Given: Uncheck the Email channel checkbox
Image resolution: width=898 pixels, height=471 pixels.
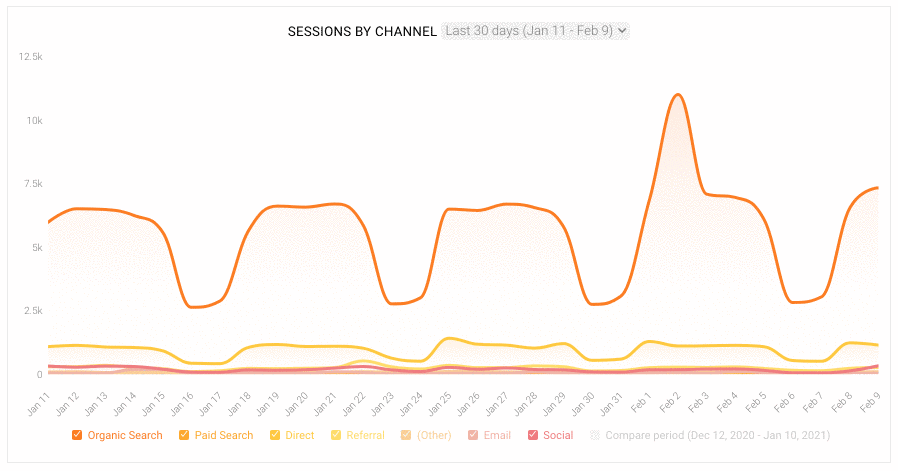Looking at the screenshot, I should pyautogui.click(x=473, y=435).
